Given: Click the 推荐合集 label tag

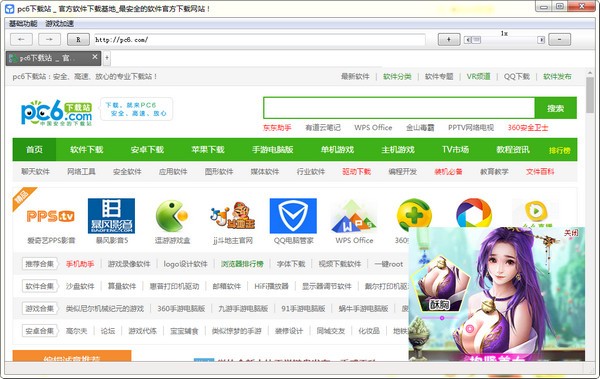Looking at the screenshot, I should [x=39, y=264].
